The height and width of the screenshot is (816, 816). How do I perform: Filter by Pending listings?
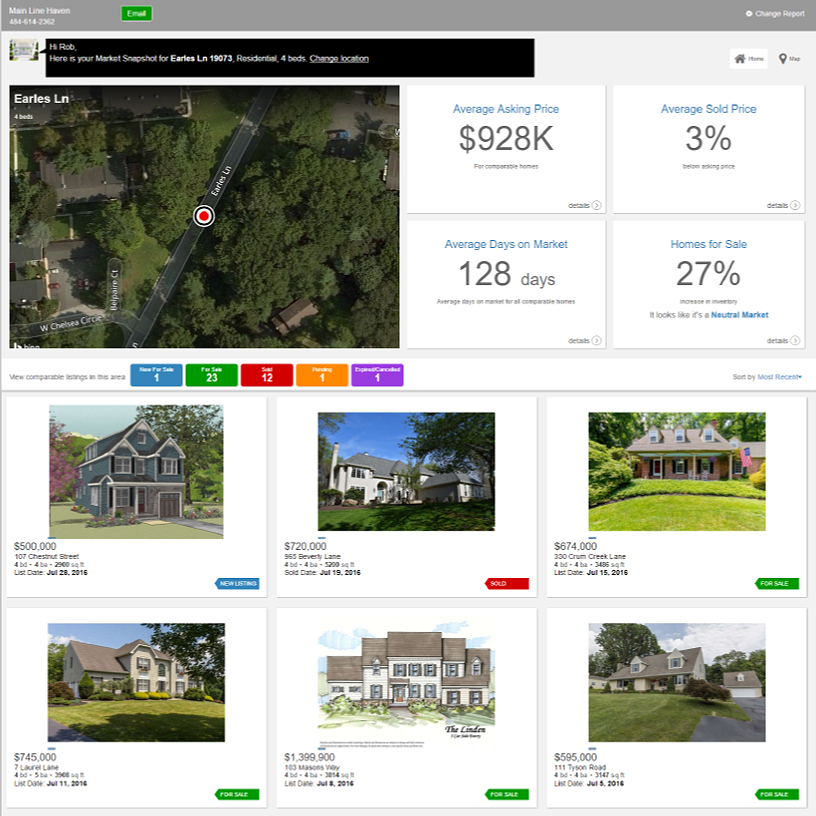coord(322,375)
